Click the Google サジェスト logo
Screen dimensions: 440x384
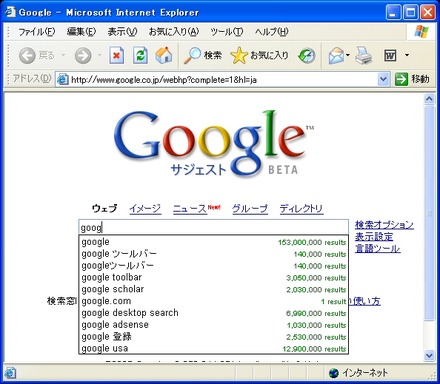point(213,145)
